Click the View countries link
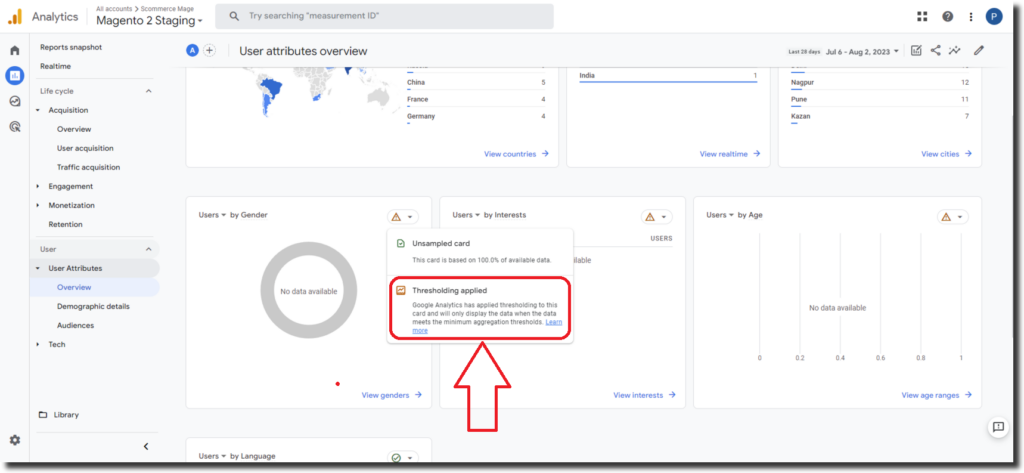 [x=516, y=154]
